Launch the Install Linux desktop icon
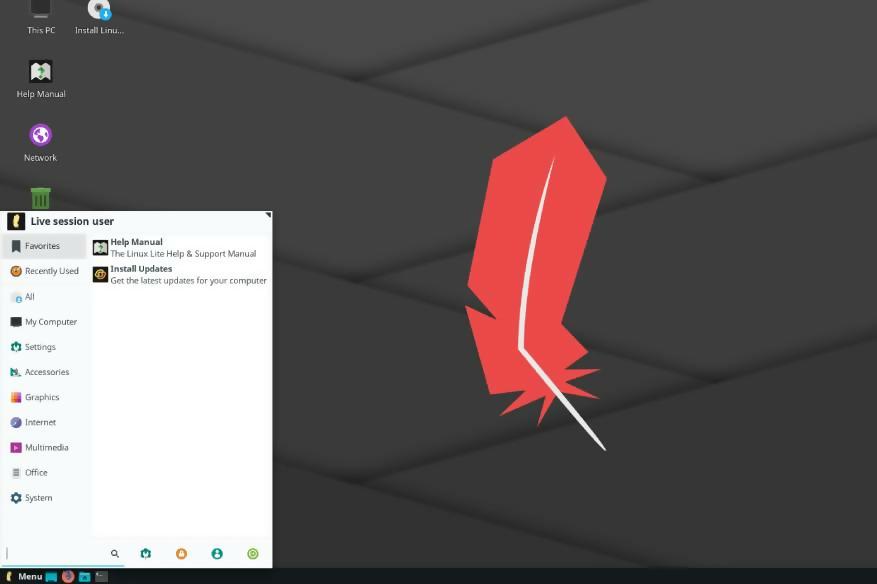The height and width of the screenshot is (584, 877). click(x=99, y=17)
